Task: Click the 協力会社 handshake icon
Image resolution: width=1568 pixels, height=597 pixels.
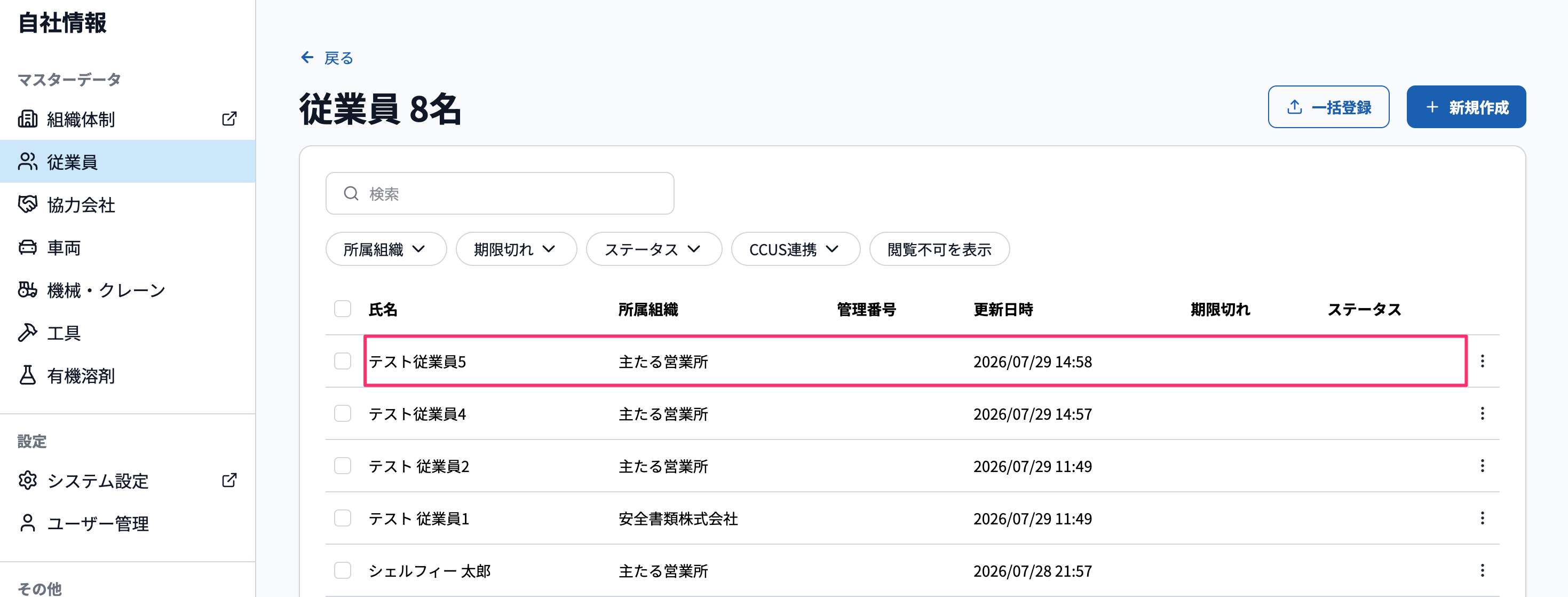Action: coord(27,204)
